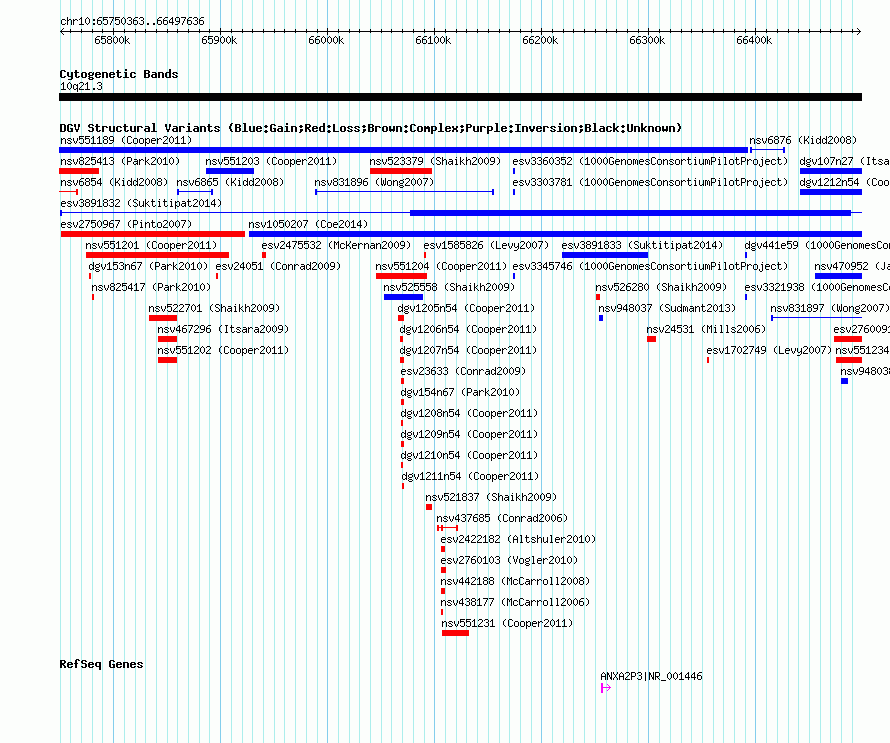890x743 pixels.
Task: Click the red bar under nsv551231
Action: tap(455, 633)
